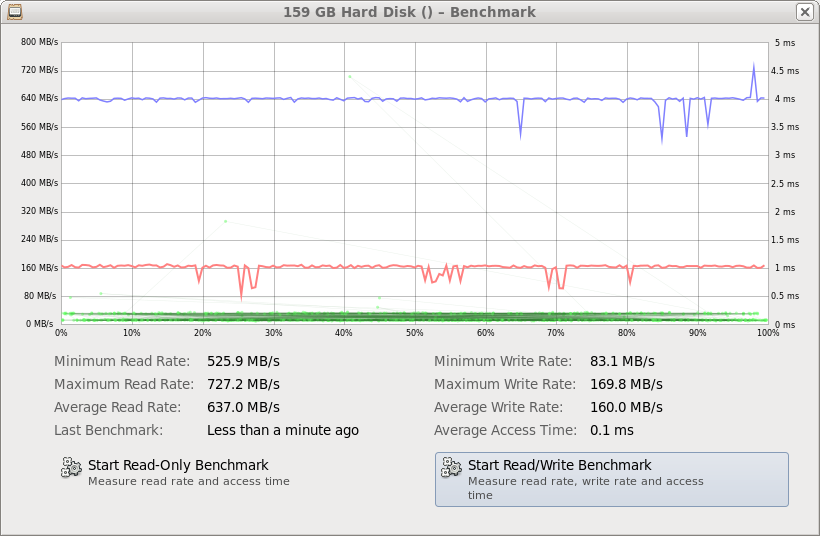This screenshot has height=536, width=820.
Task: Click the Average Access Time value 0.1 ms
Action: (610, 430)
